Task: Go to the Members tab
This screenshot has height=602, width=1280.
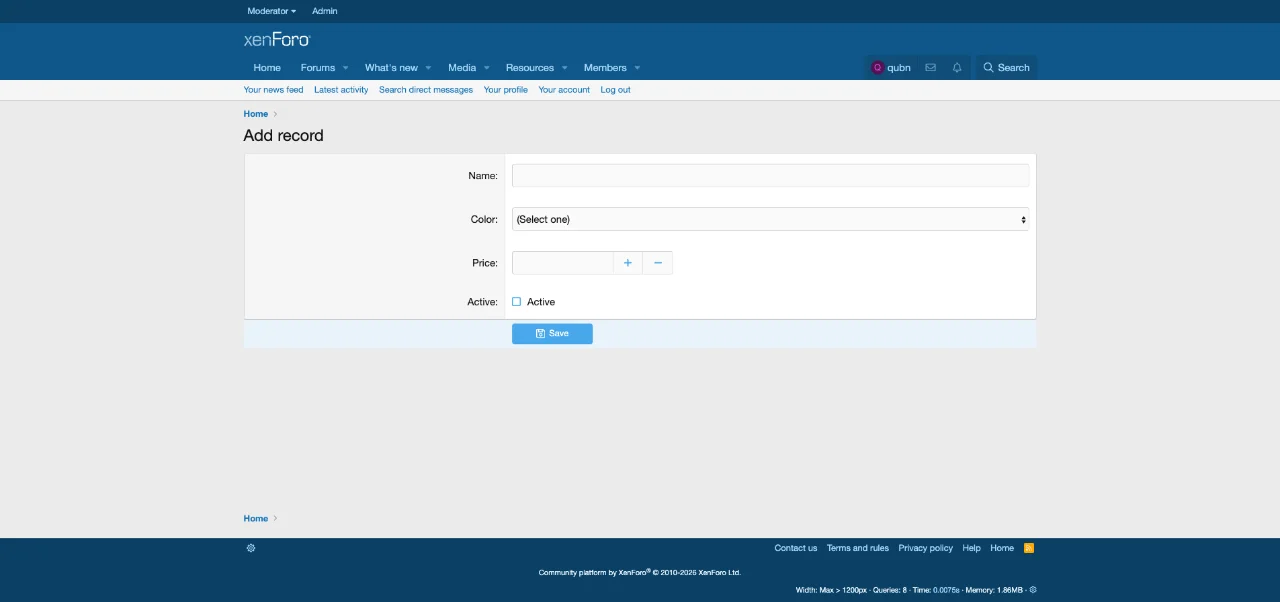Action: (x=605, y=68)
